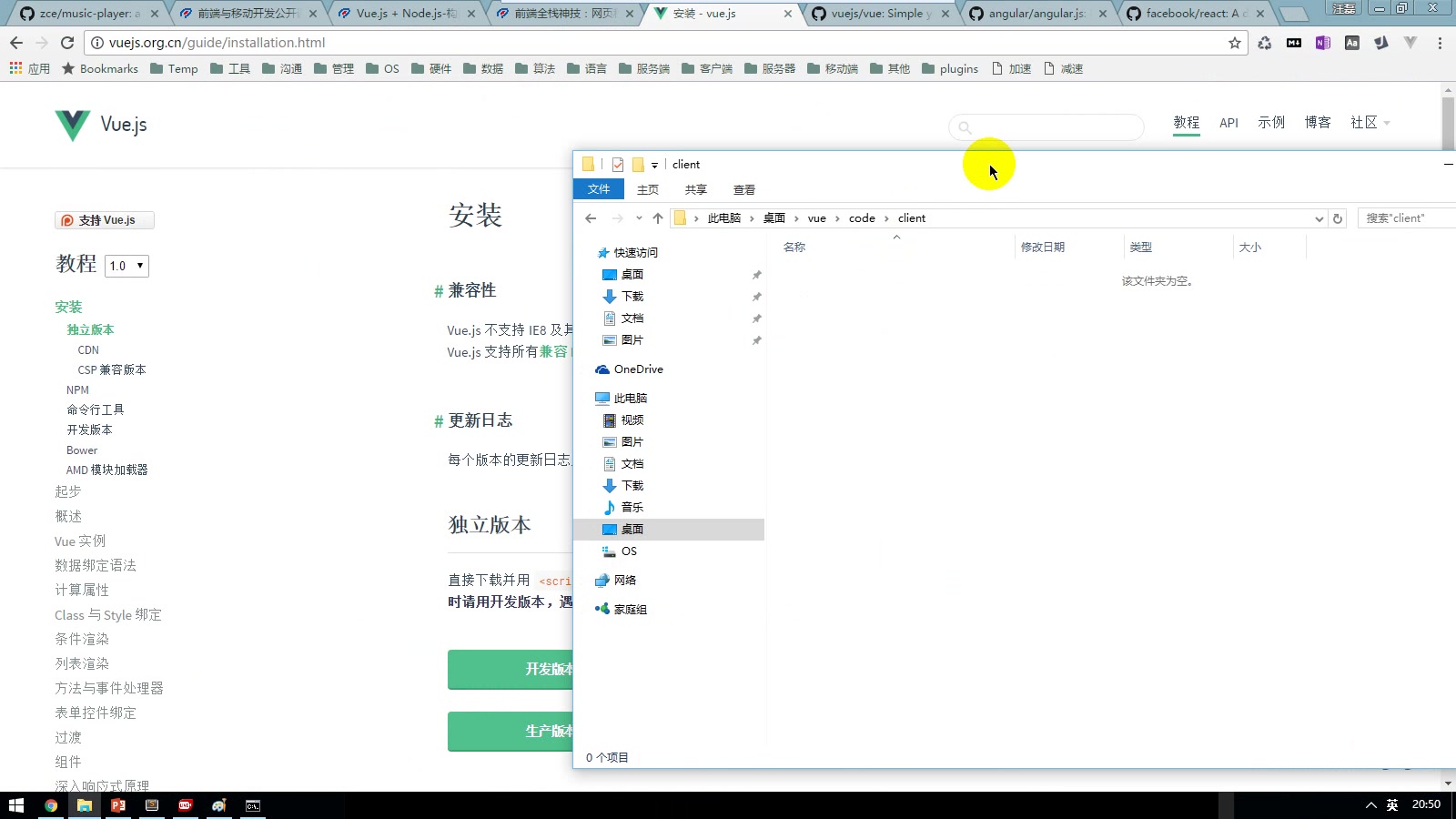Open the examples (示例) nav link
Screen dimensions: 1456x819
pos(1271,123)
